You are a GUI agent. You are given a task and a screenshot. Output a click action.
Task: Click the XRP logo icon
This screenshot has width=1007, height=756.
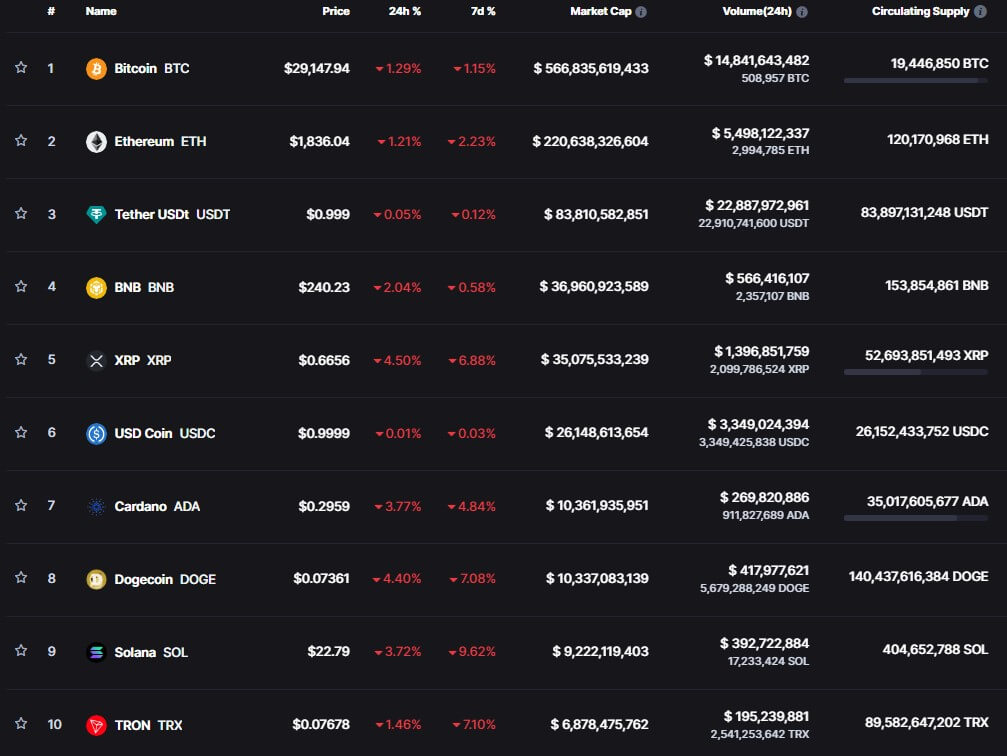[96, 360]
